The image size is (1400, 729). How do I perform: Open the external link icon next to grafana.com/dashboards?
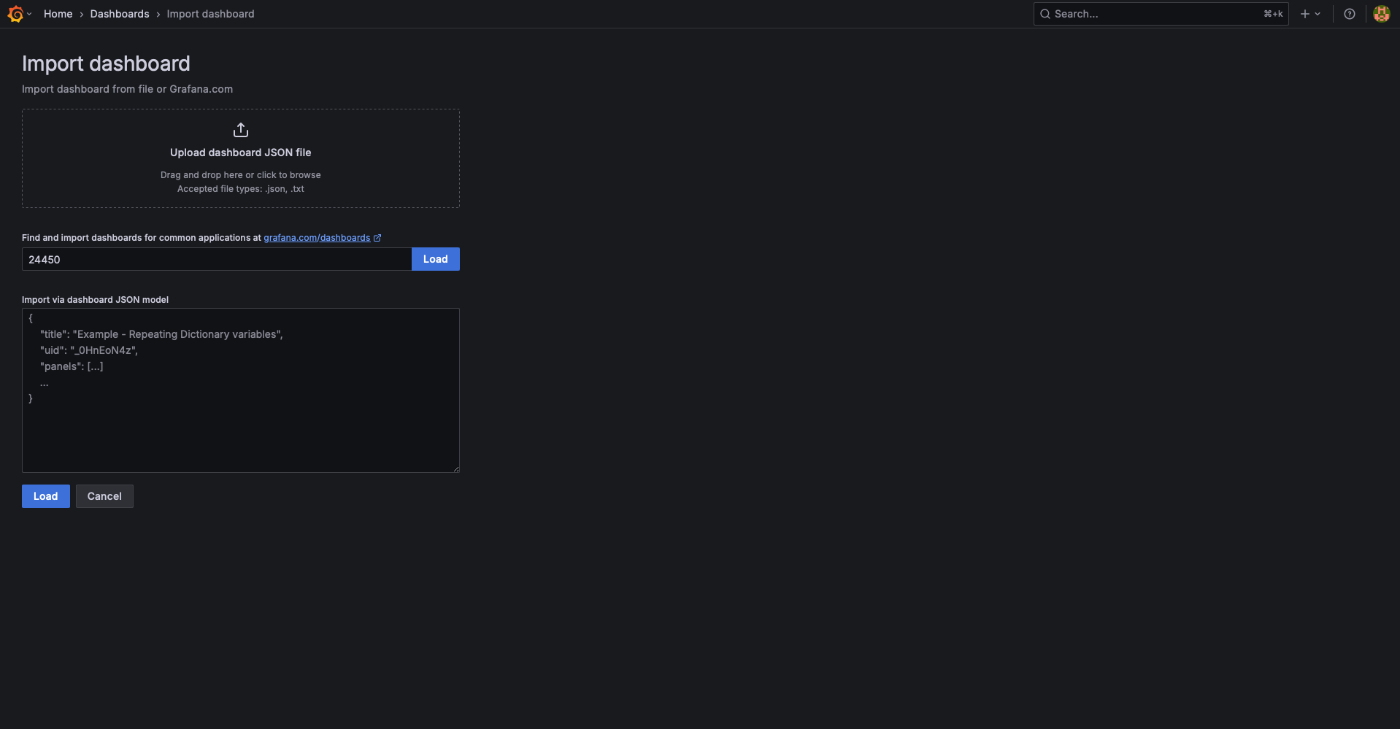[x=379, y=237]
